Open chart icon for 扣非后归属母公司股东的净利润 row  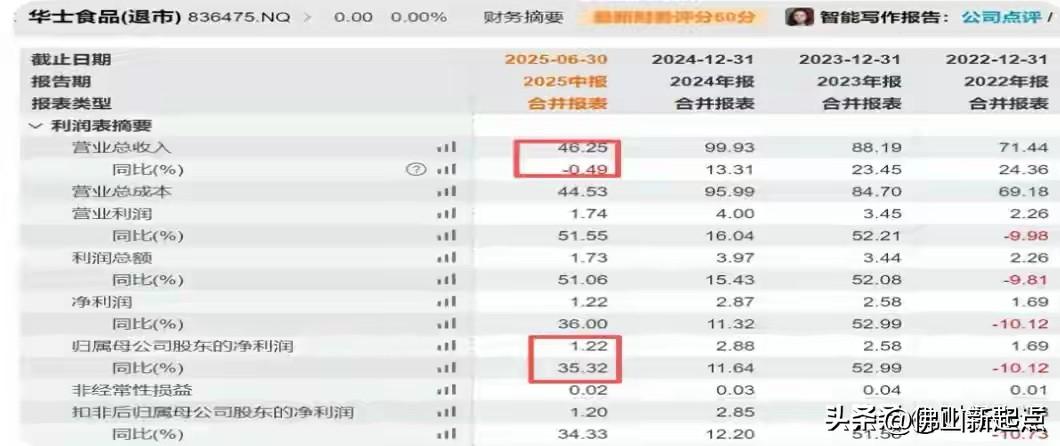pos(446,412)
